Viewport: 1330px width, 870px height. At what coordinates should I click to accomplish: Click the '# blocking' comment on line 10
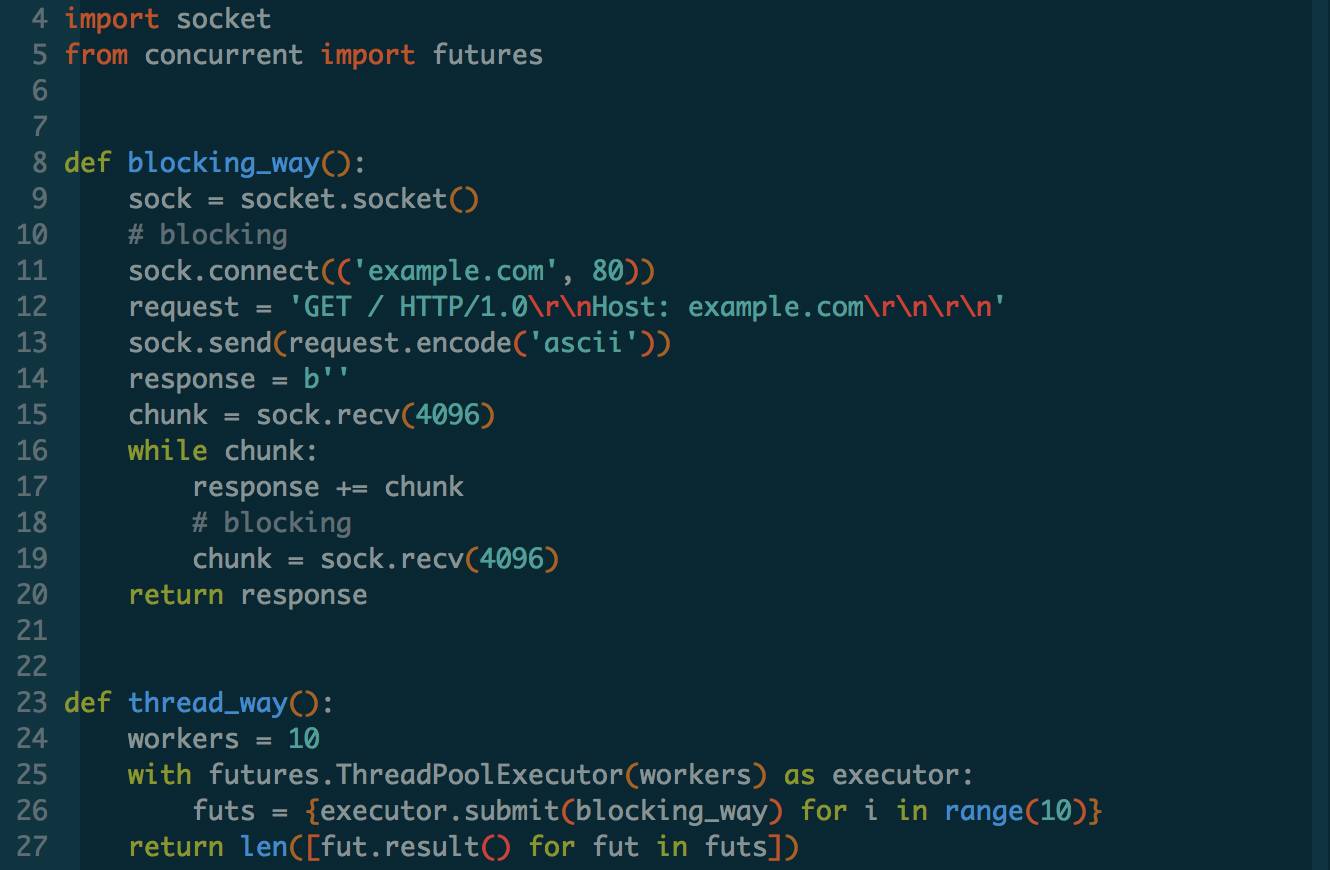coord(207,235)
